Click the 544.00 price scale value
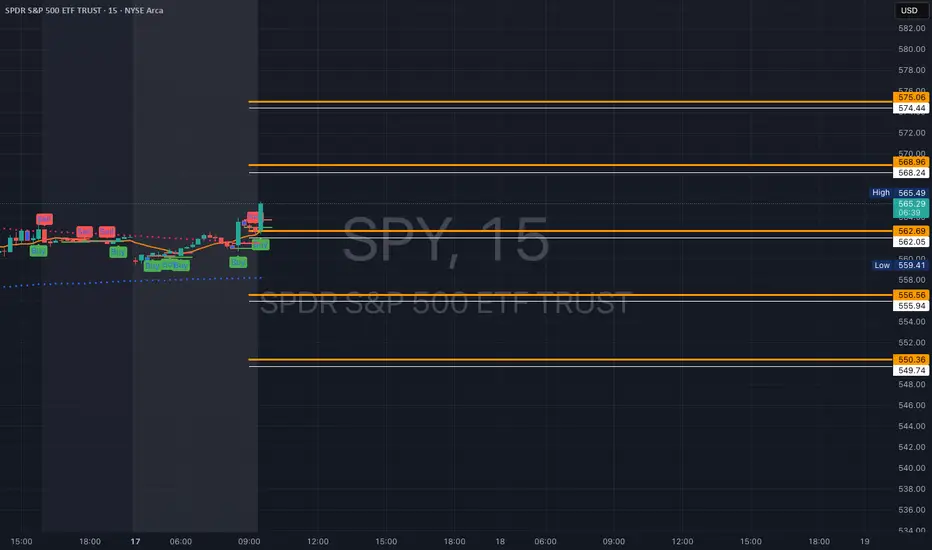 click(911, 426)
